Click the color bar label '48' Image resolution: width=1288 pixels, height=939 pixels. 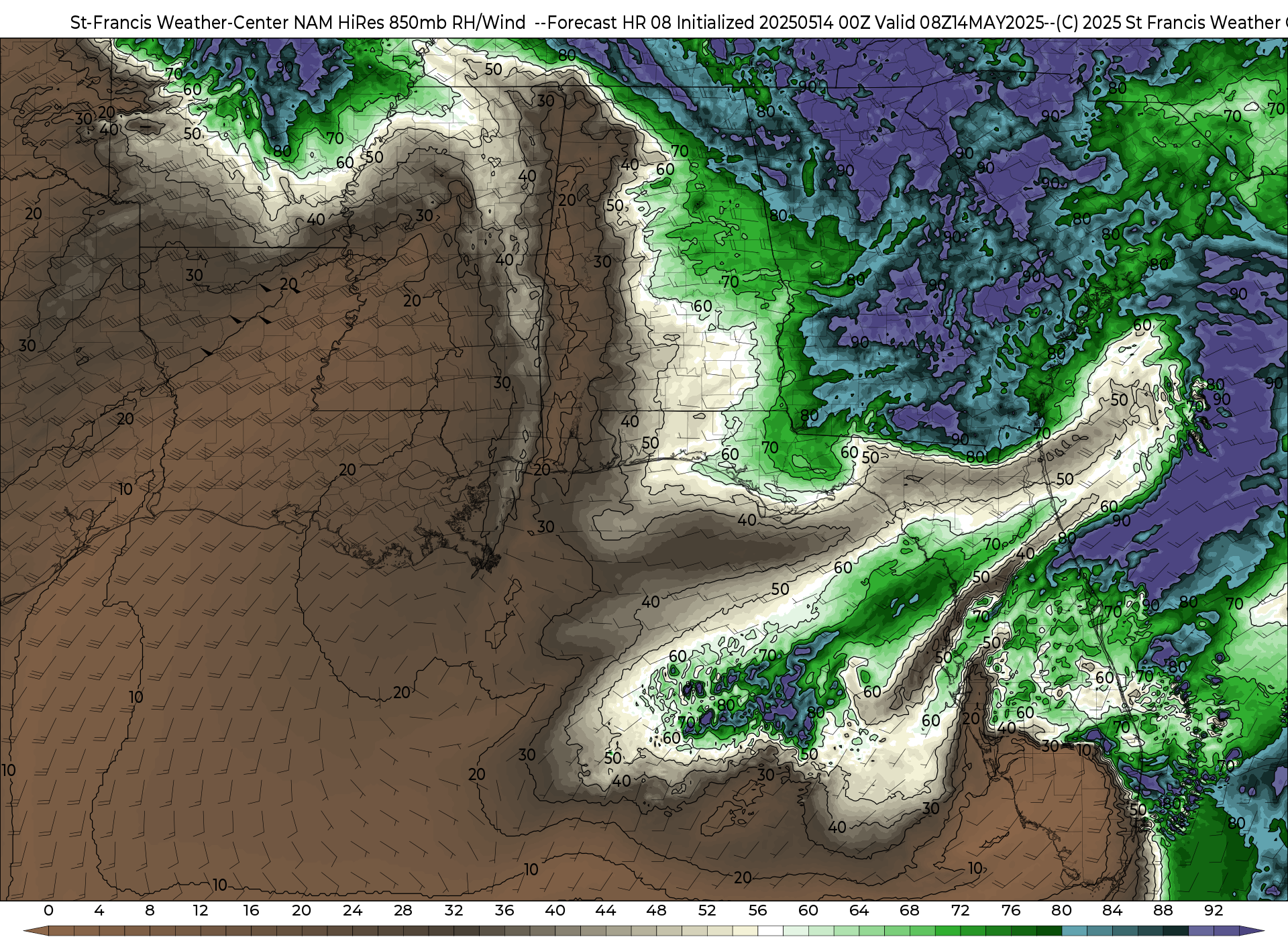pyautogui.click(x=656, y=911)
